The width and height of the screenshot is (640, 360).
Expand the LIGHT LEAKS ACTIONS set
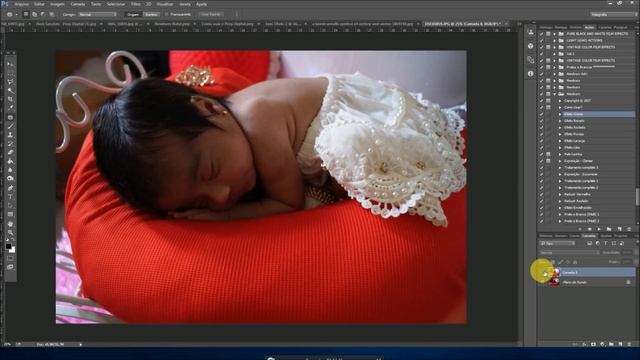tap(555, 40)
